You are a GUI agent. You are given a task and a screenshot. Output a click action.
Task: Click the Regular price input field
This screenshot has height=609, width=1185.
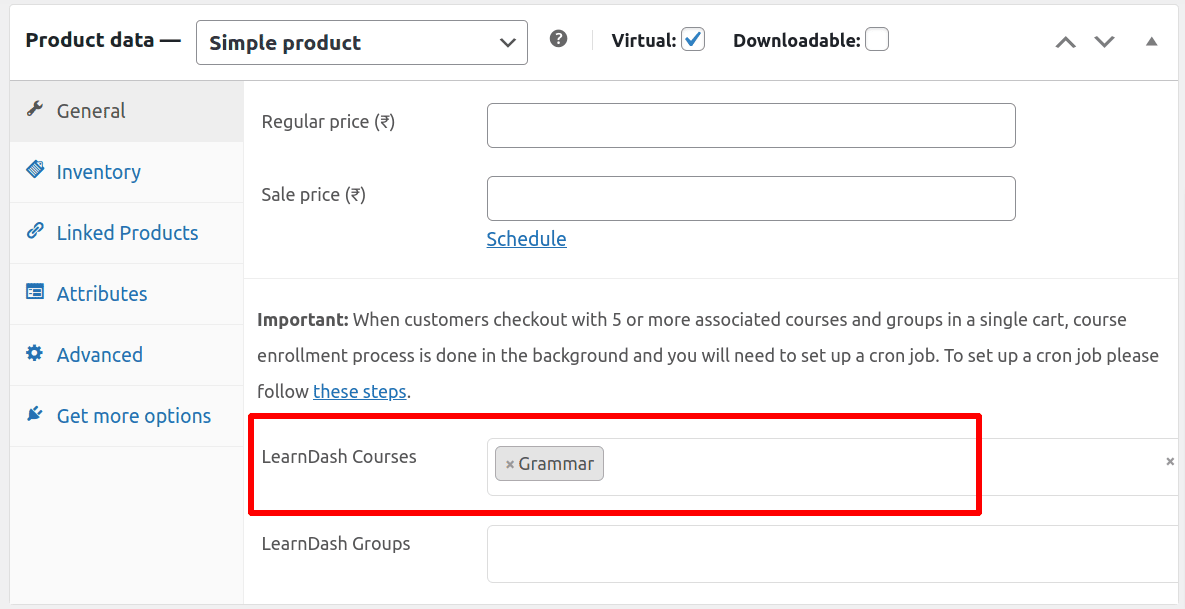click(x=751, y=125)
